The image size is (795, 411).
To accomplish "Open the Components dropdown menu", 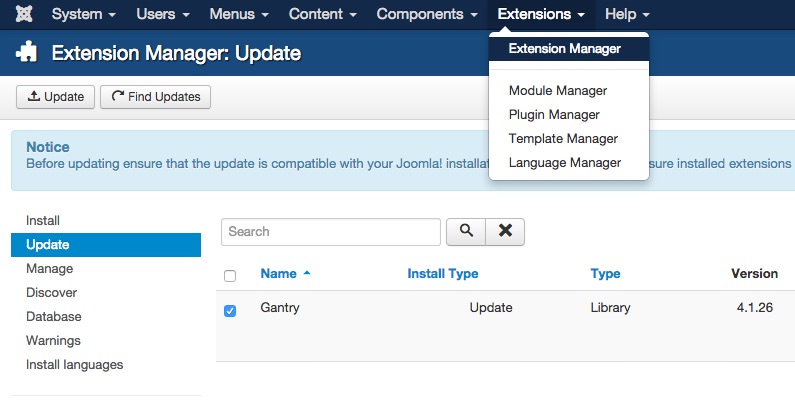I will tap(427, 15).
